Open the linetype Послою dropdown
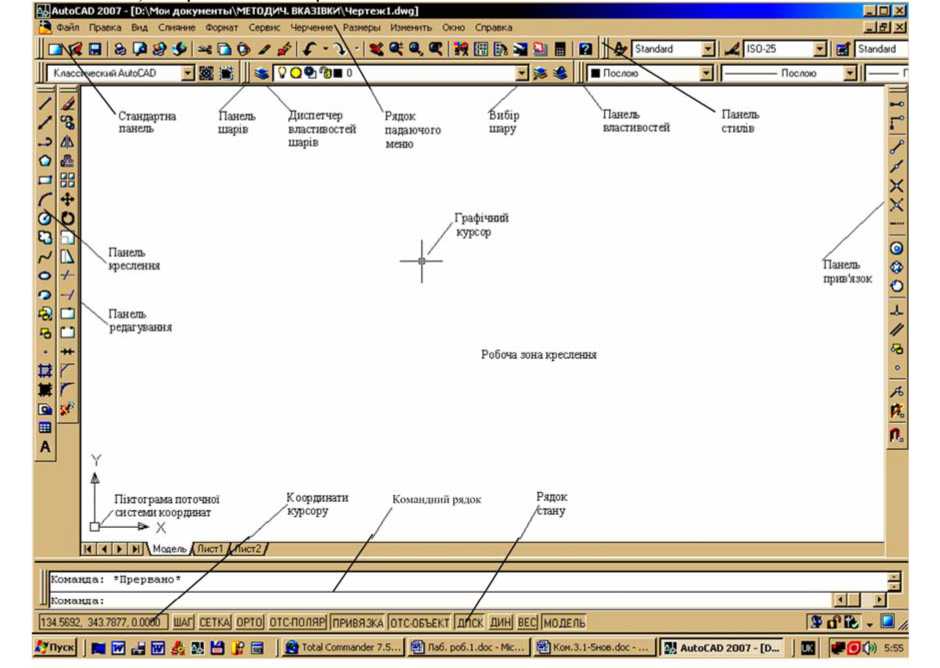 click(x=850, y=73)
